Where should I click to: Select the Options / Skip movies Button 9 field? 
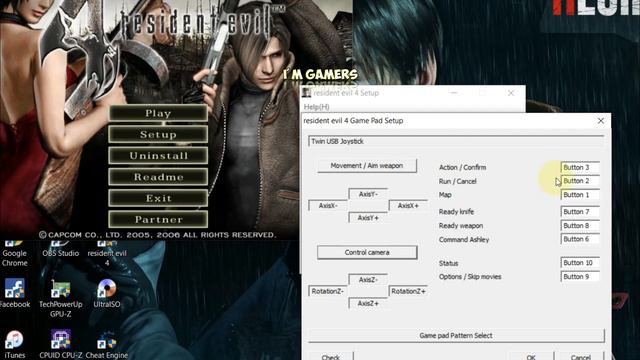pyautogui.click(x=580, y=277)
